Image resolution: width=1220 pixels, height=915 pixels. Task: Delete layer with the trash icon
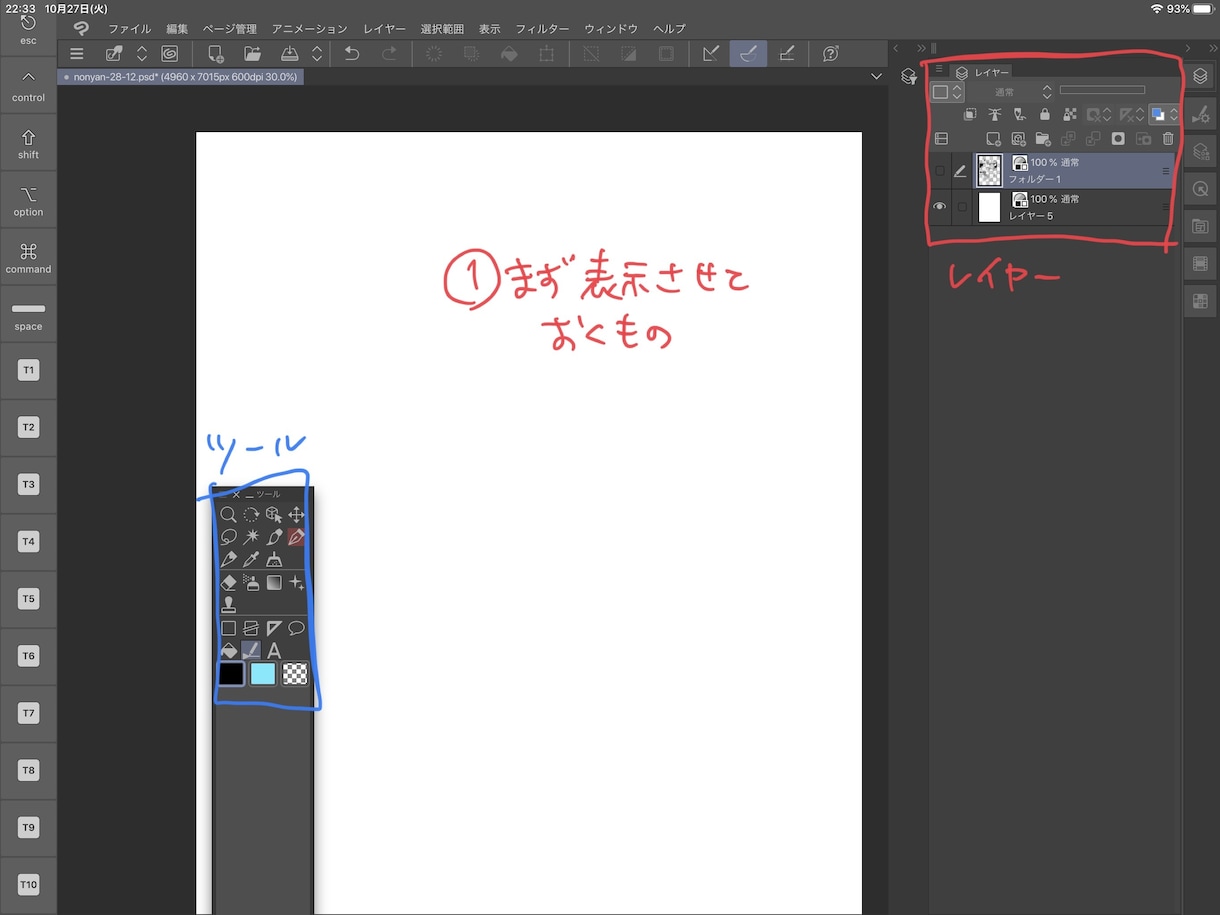click(1168, 139)
